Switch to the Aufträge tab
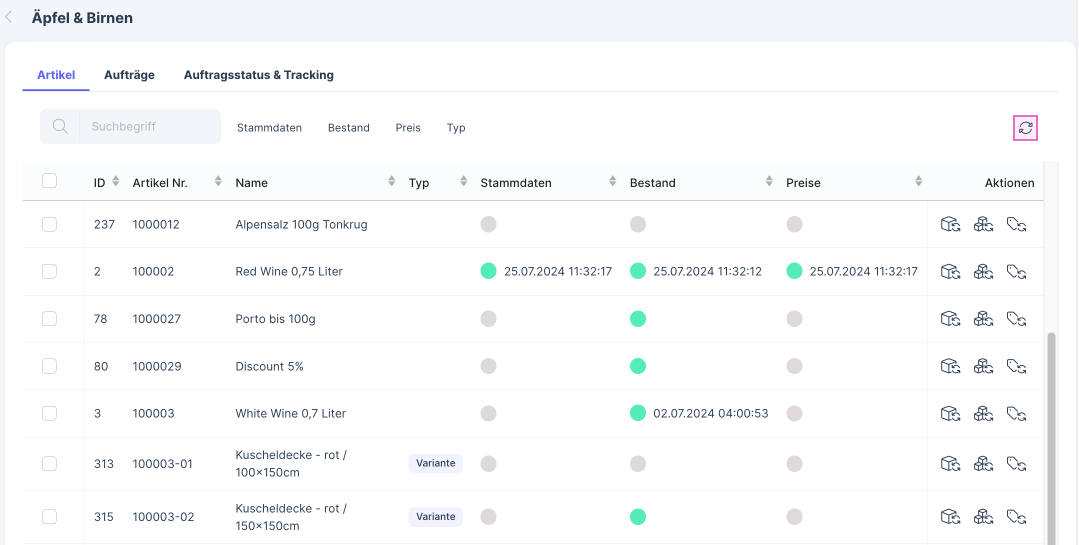The width and height of the screenshot is (1079, 545). point(129,75)
